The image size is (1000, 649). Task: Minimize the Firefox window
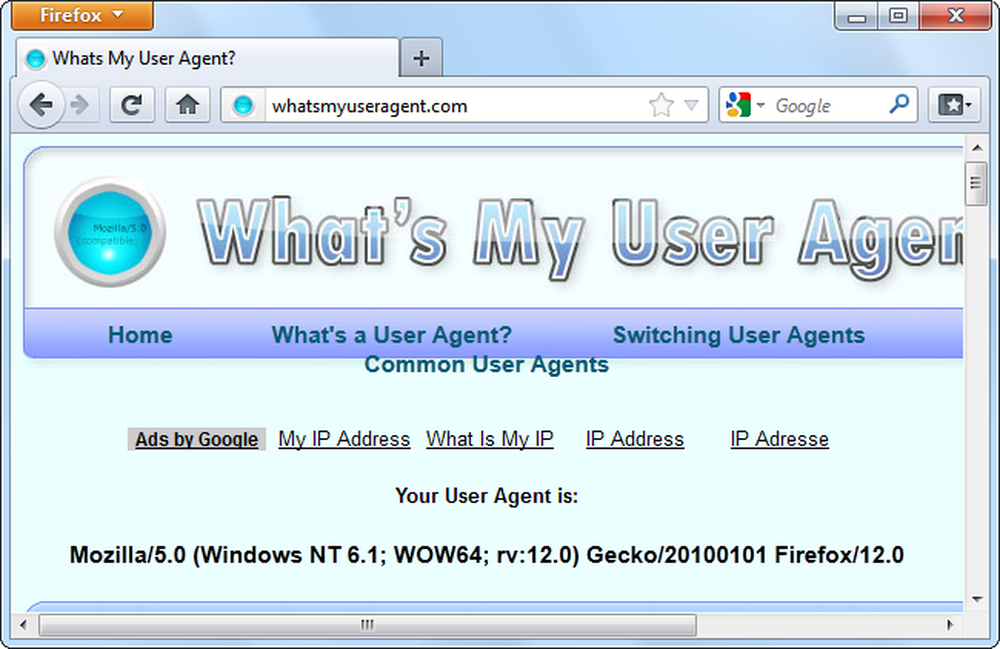[x=857, y=16]
